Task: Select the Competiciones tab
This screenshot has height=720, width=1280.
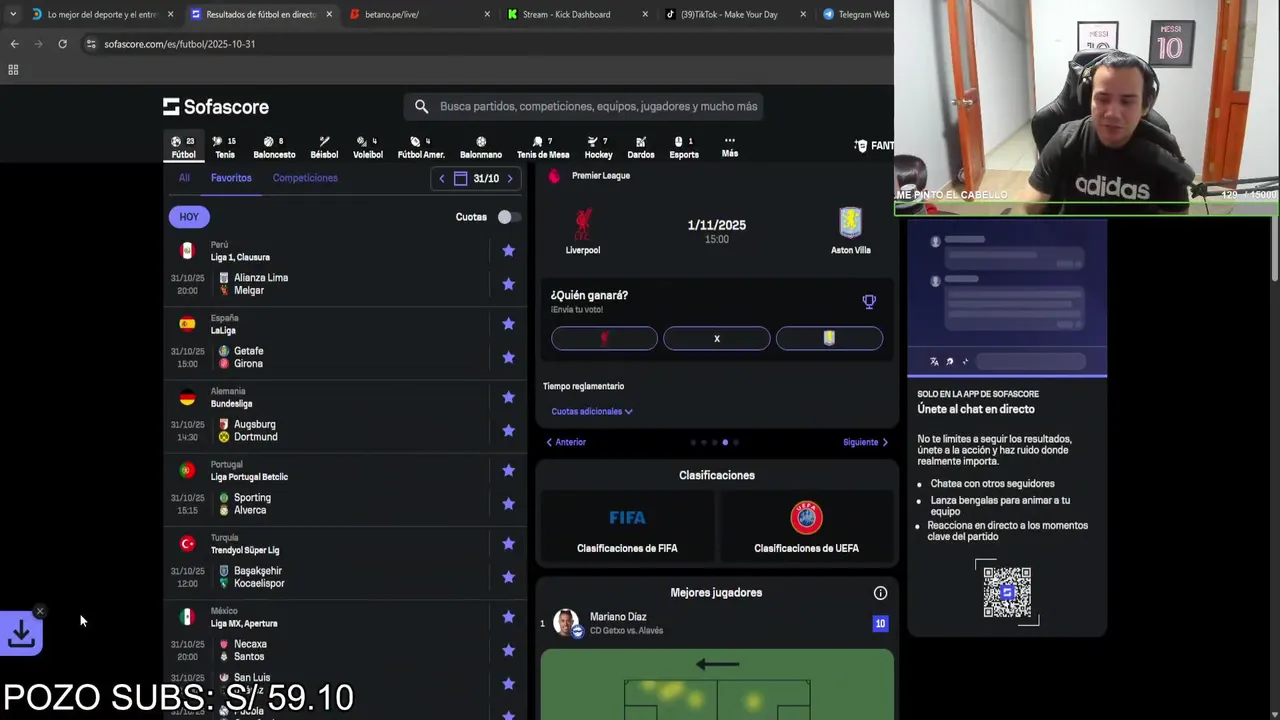Action: [x=305, y=178]
